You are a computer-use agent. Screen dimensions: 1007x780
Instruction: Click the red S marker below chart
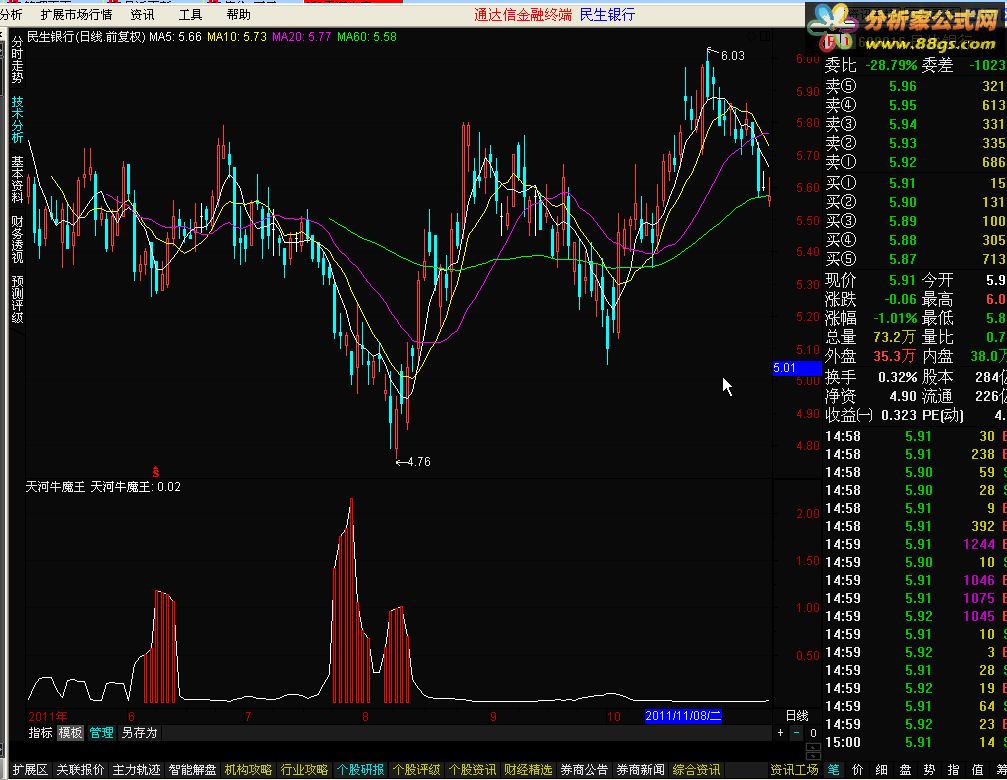click(x=155, y=472)
